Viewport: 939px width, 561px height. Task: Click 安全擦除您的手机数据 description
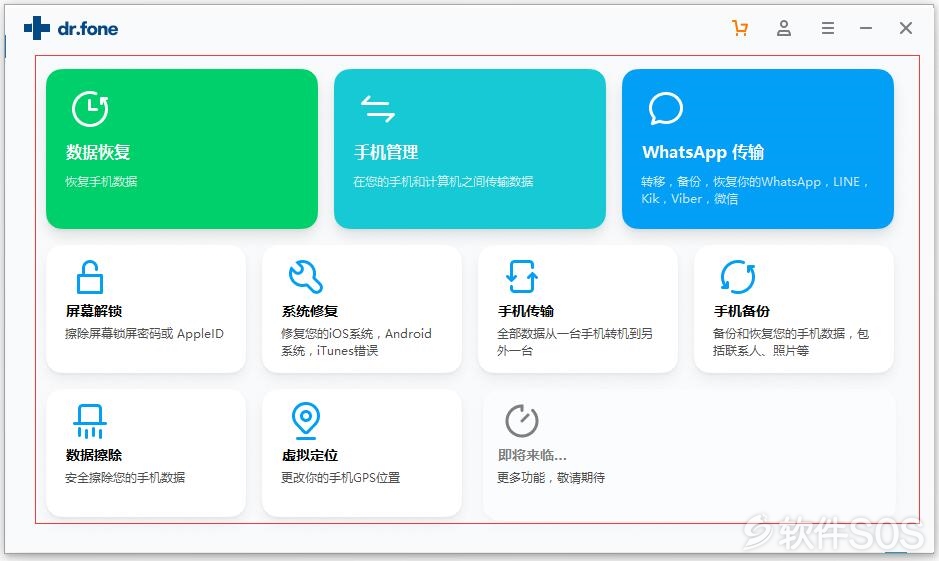pos(125,478)
